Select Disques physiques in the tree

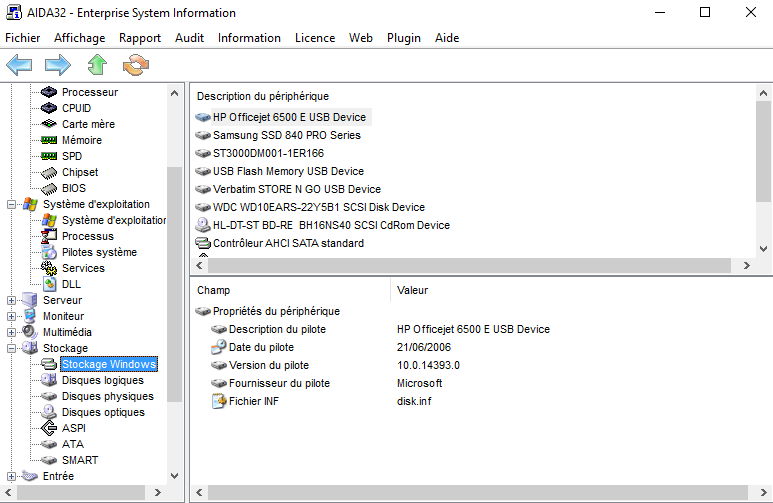[x=107, y=396]
